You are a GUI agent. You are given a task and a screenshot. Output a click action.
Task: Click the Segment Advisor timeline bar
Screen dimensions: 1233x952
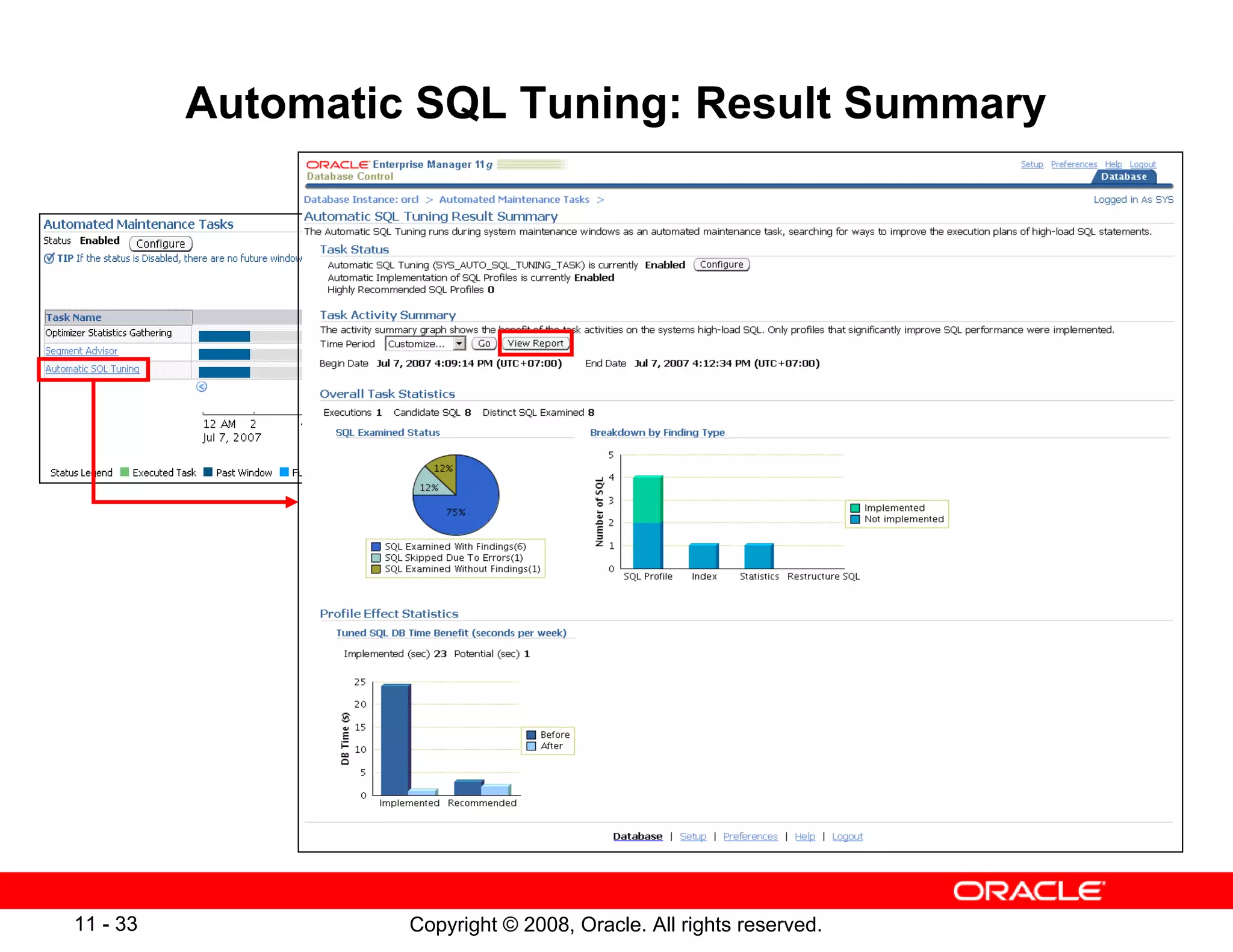(x=224, y=354)
